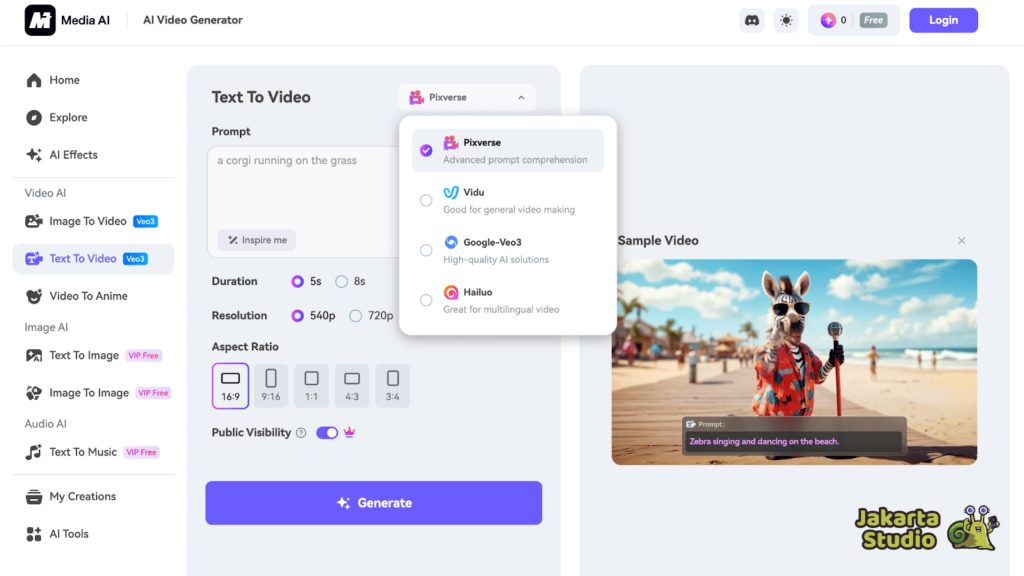This screenshot has height=576, width=1024.
Task: Select 9:16 aspect ratio
Action: 271,386
